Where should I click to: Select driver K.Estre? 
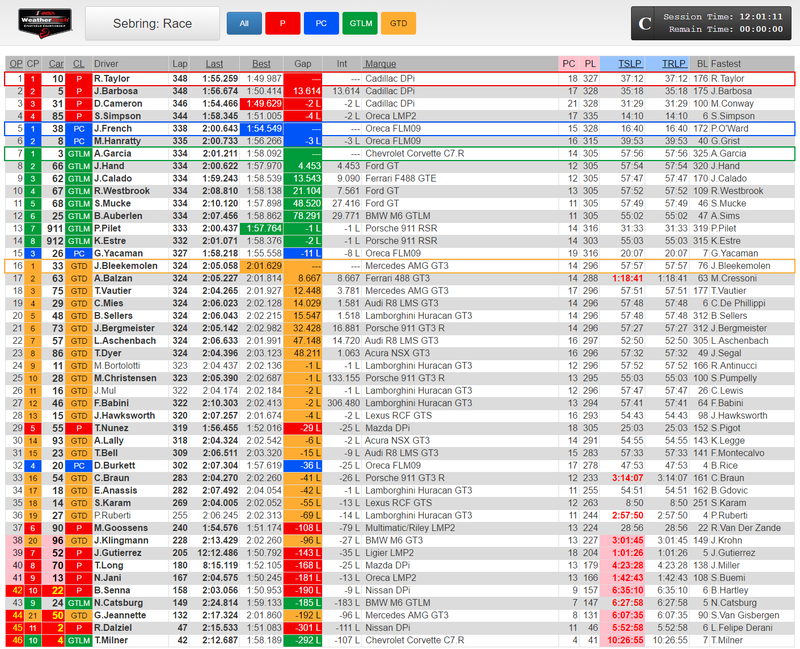coord(110,241)
